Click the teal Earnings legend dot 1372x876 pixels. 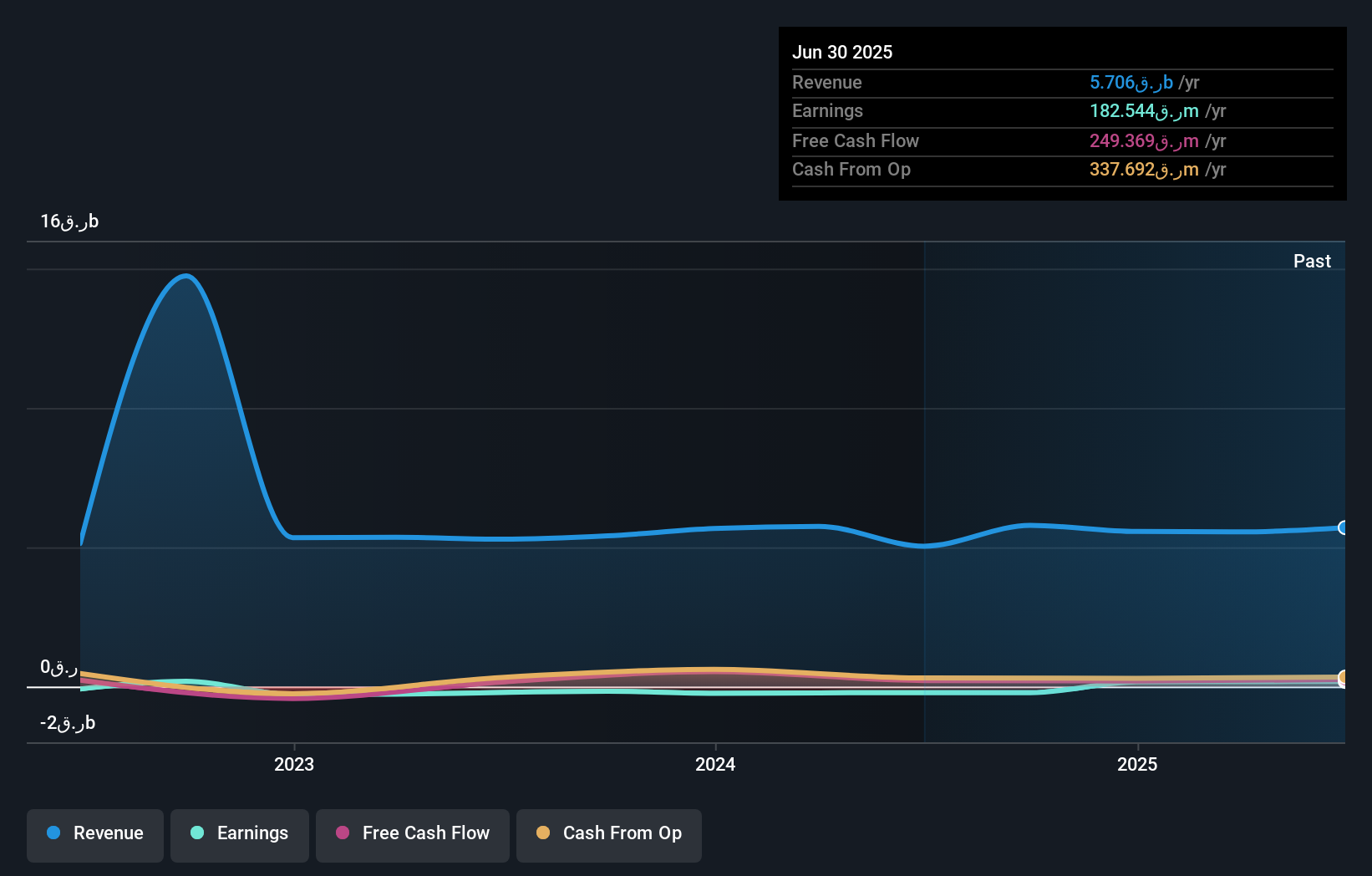197,833
